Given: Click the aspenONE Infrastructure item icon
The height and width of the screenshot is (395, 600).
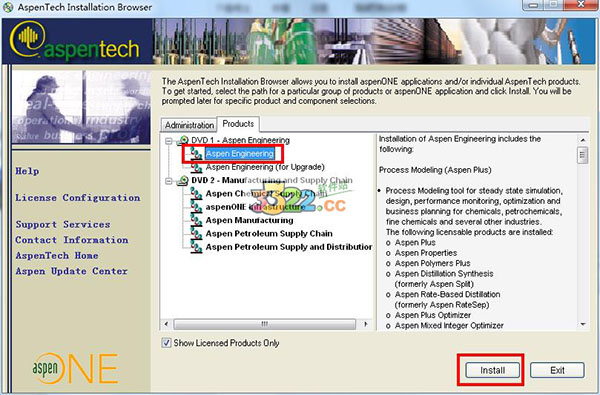Looking at the screenshot, I should coord(196,207).
